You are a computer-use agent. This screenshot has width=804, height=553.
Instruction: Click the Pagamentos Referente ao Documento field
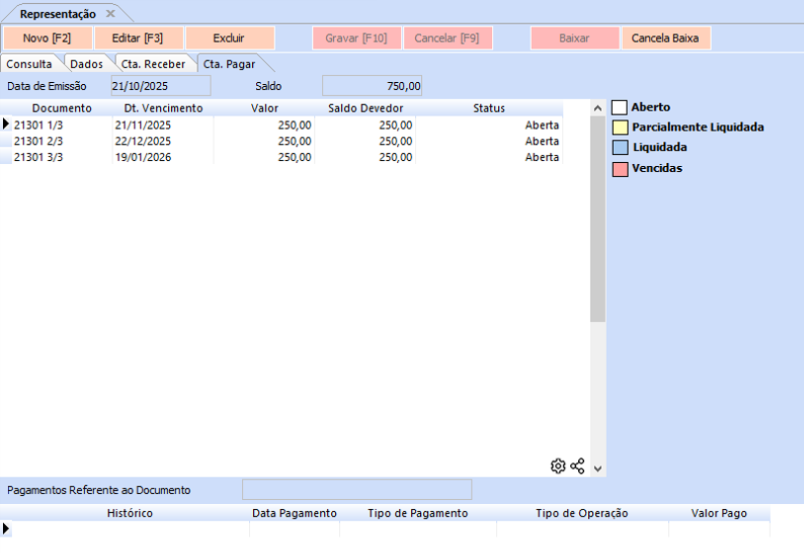356,490
